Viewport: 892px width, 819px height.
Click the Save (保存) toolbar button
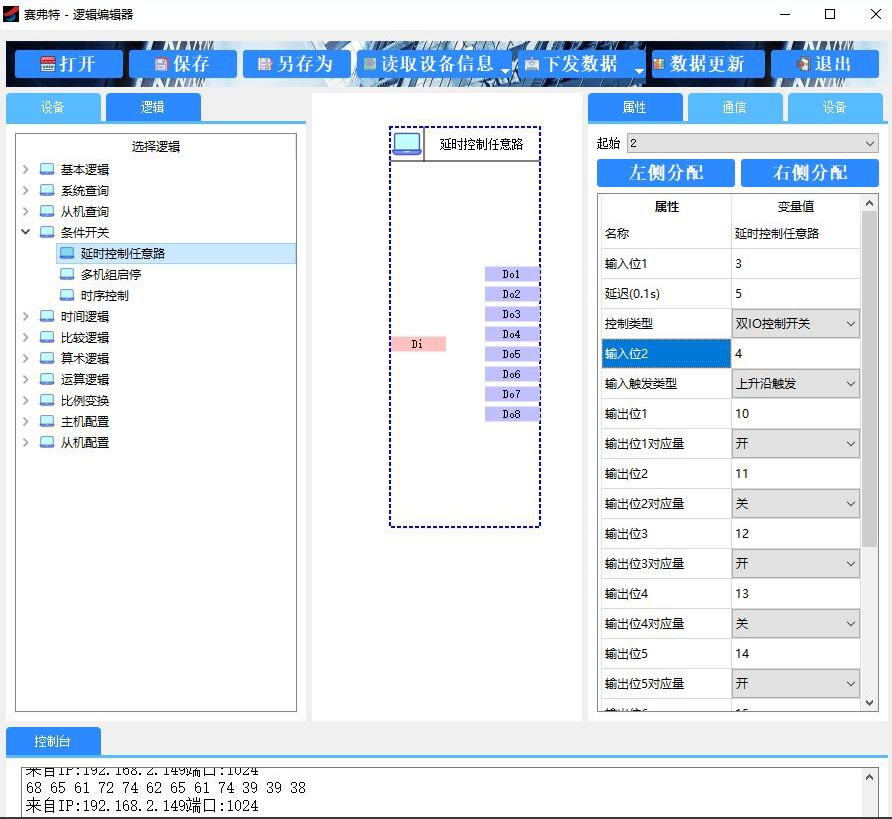[x=182, y=64]
